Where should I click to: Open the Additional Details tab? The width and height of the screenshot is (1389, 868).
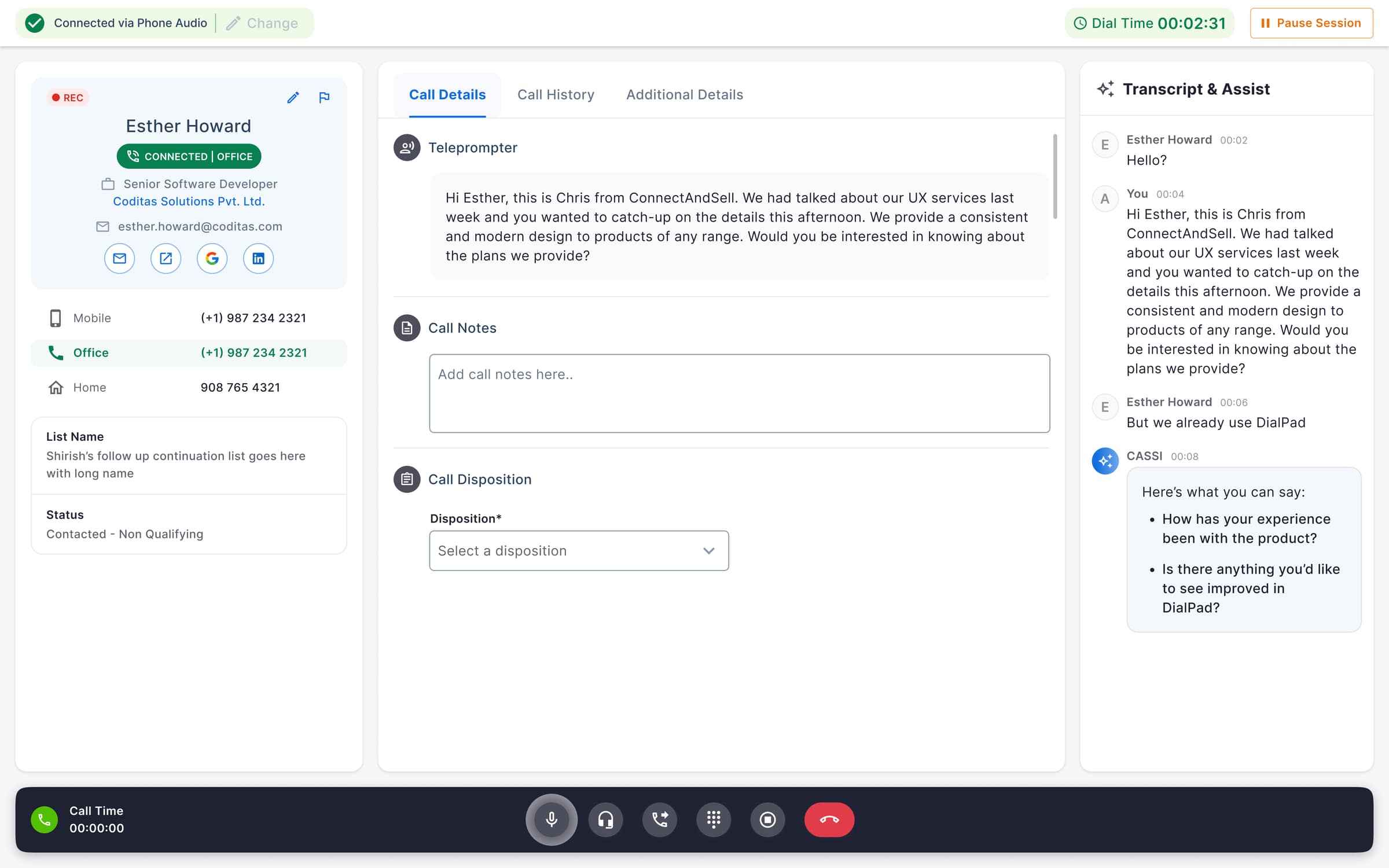685,94
